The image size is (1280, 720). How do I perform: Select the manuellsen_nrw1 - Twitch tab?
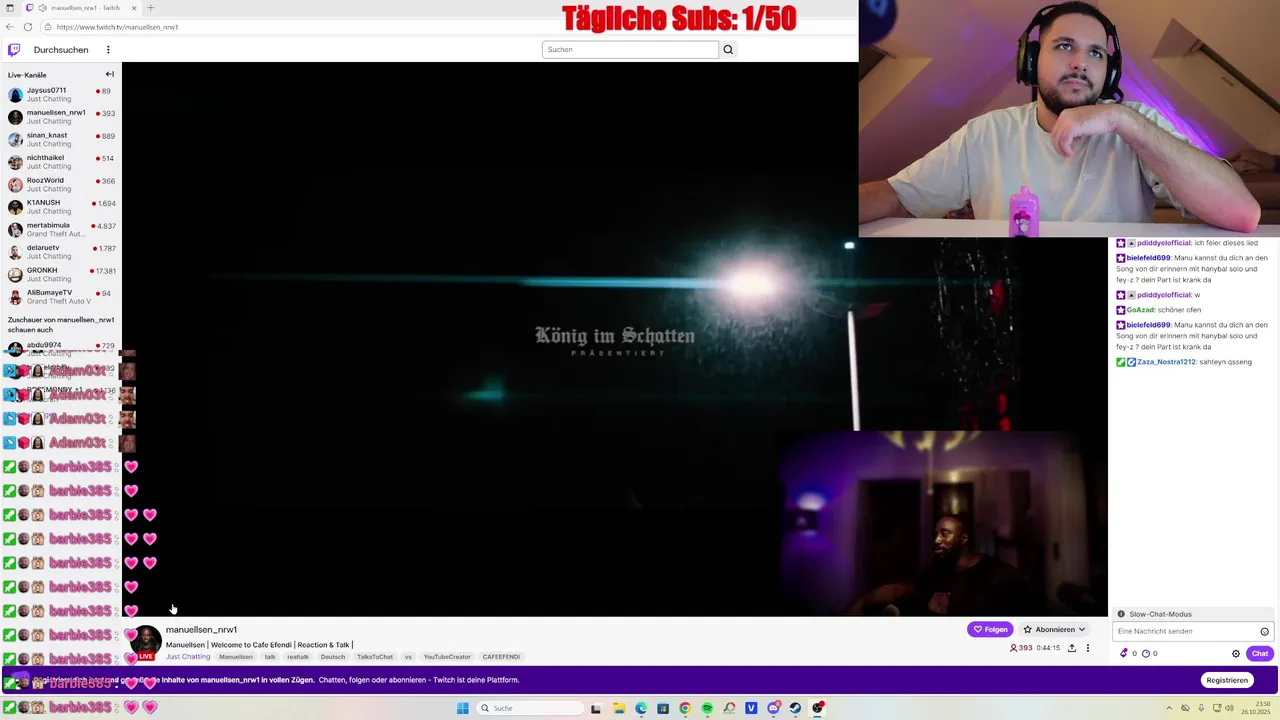(x=81, y=8)
